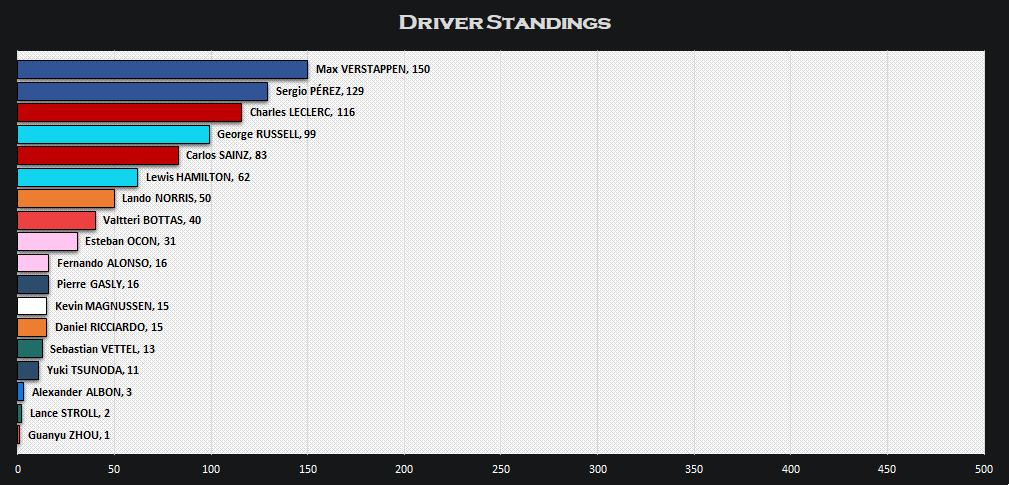Image resolution: width=1009 pixels, height=485 pixels.
Task: Click the Yuki TSUNODA, 11 data label
Action: pyautogui.click(x=93, y=370)
